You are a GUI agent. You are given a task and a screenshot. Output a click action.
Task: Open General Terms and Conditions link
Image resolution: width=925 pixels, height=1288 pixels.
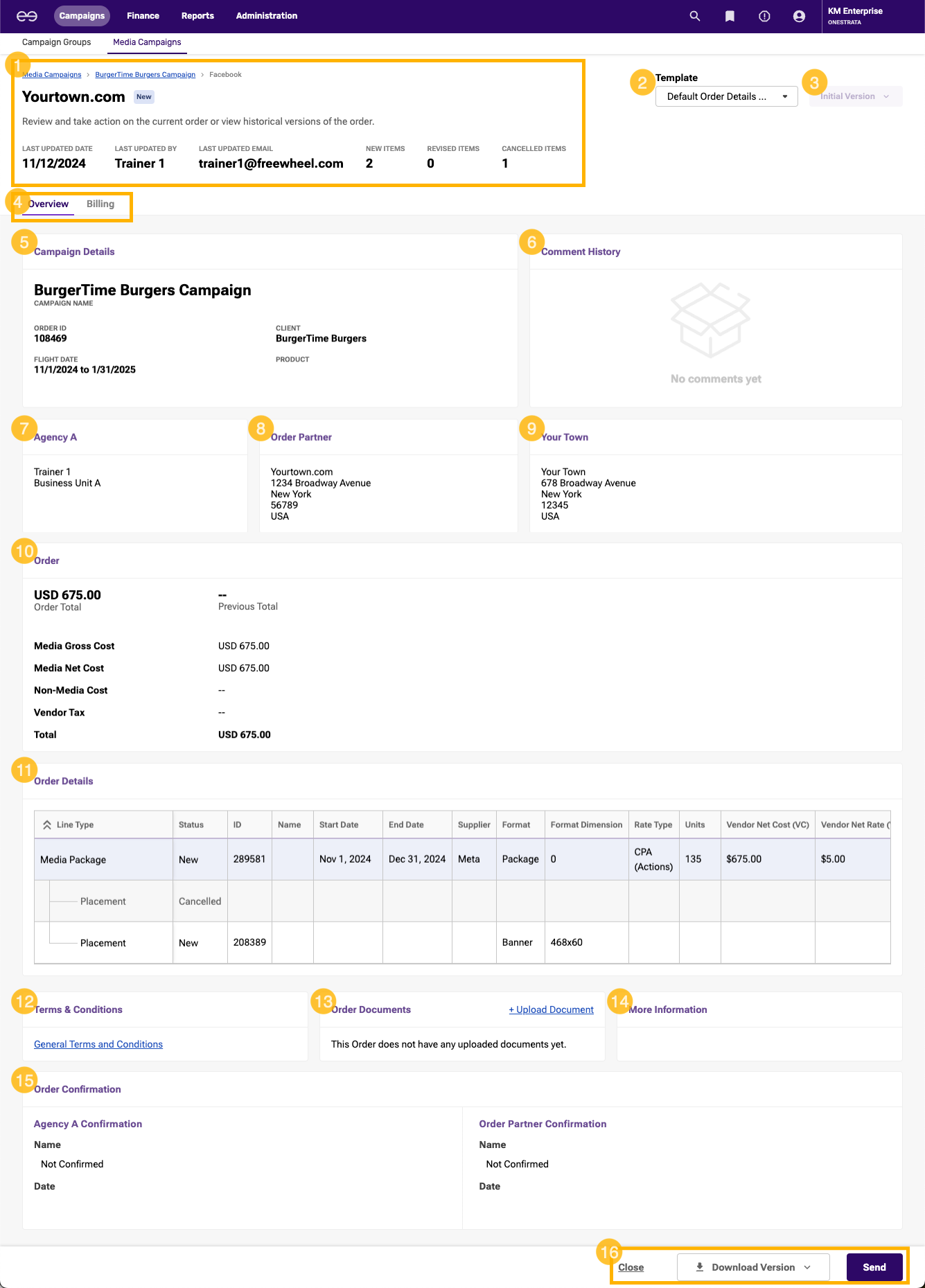[x=98, y=1044]
